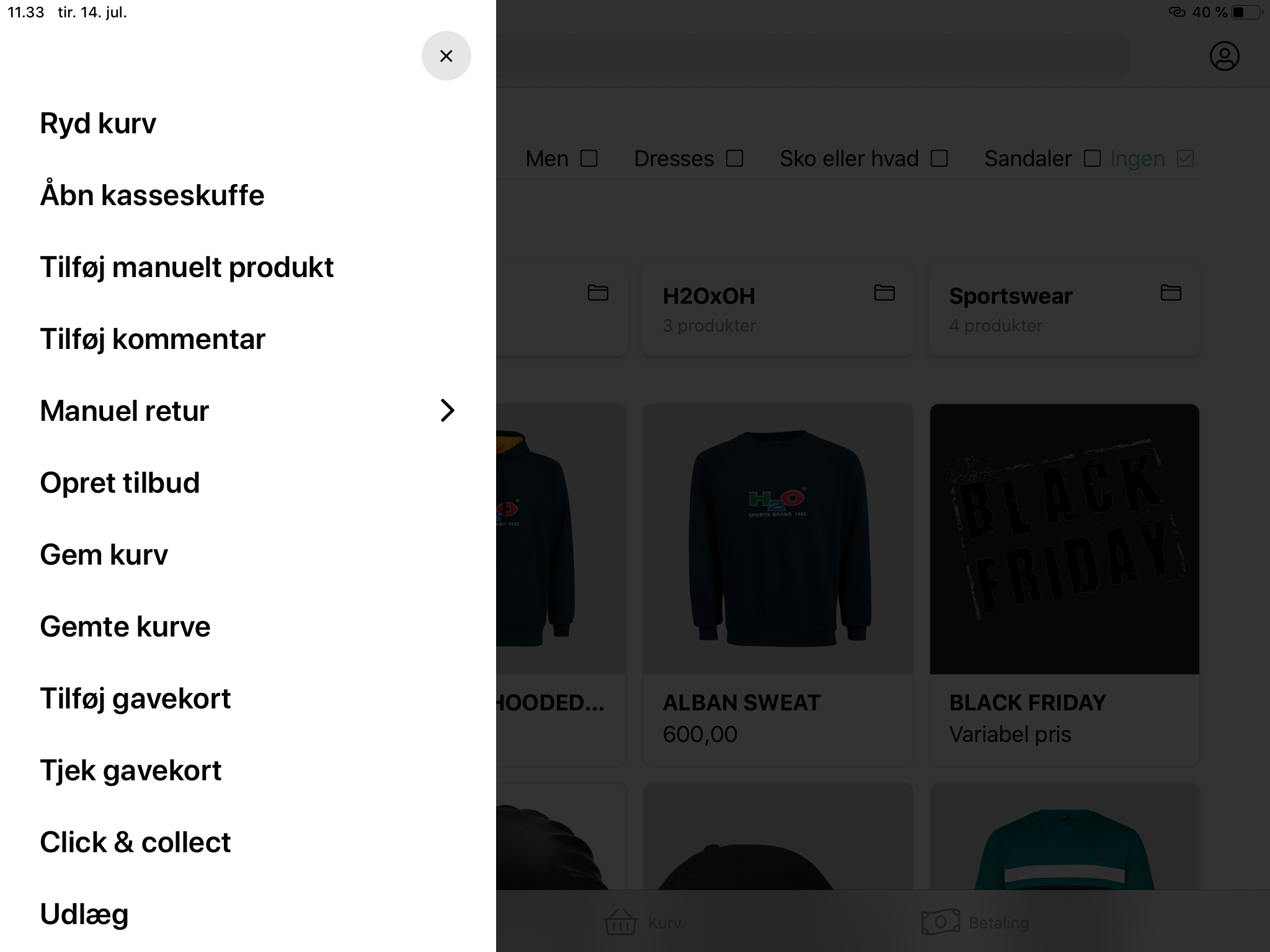Viewport: 1270px width, 952px height.
Task: Expand Manuel retur submenu chevron
Action: coord(447,410)
